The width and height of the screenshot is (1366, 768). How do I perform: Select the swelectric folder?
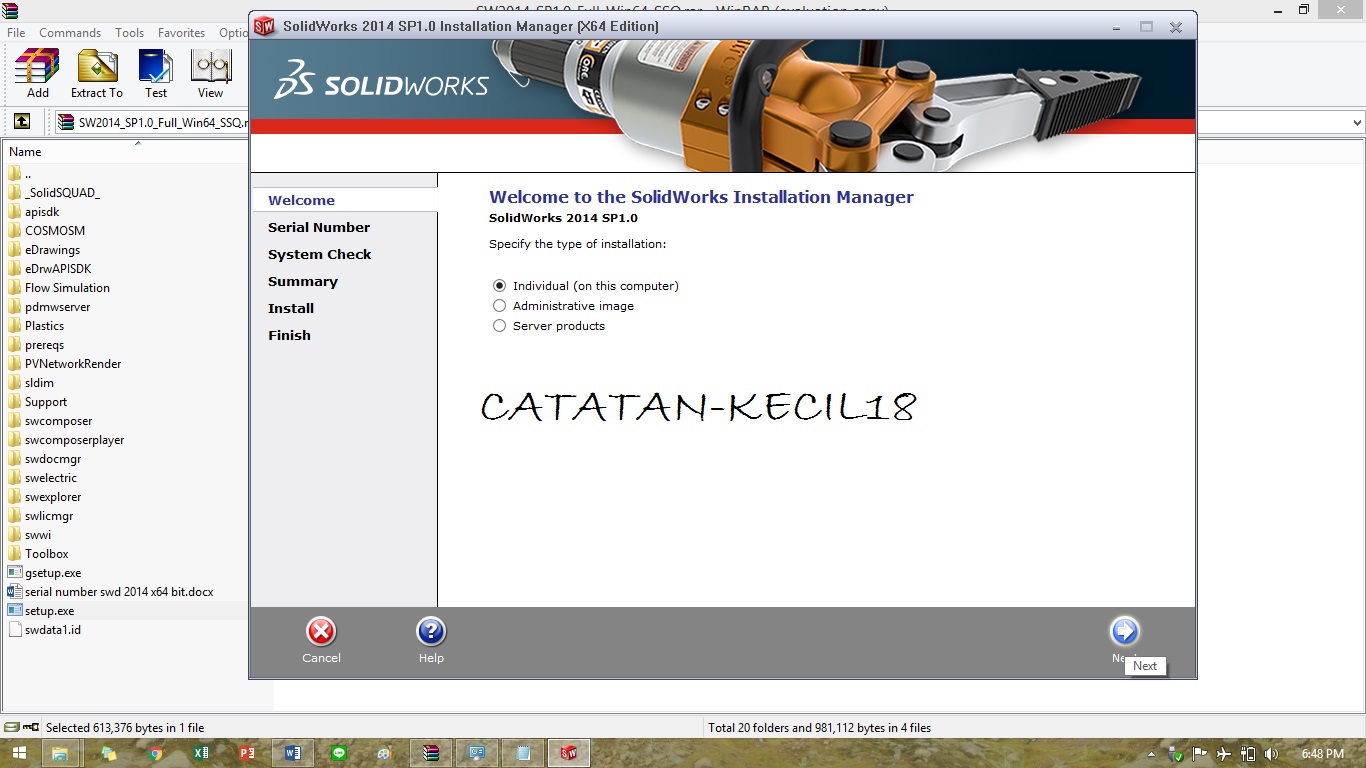click(x=50, y=478)
